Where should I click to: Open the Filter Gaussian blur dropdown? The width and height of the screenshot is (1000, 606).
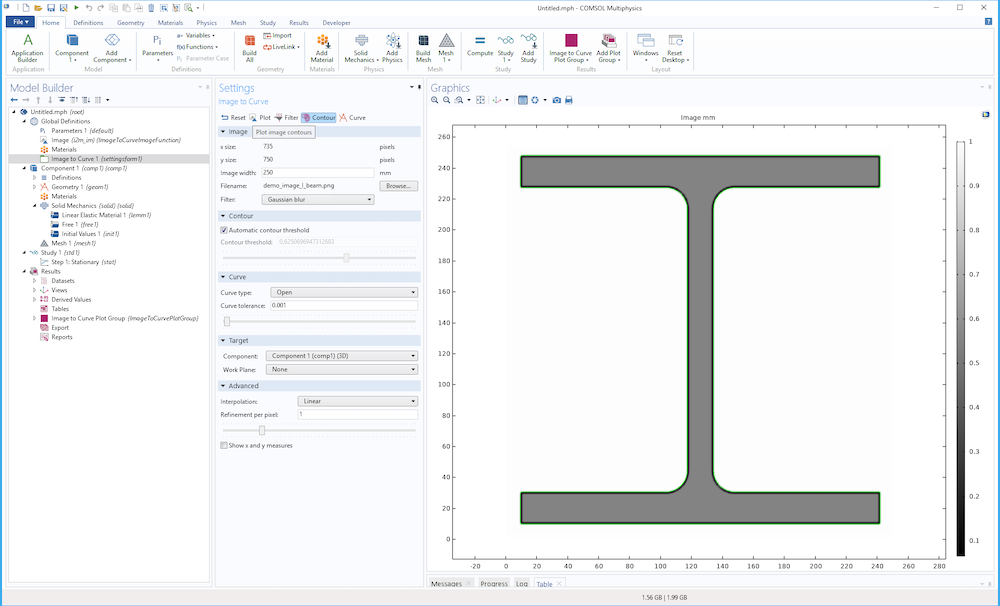click(316, 199)
